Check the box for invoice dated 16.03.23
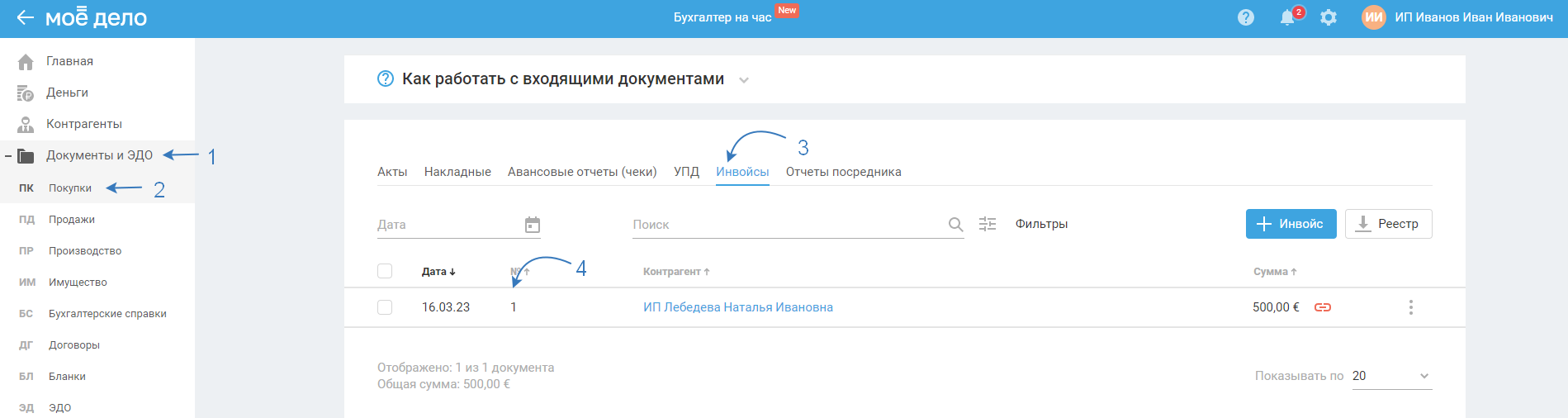This screenshot has width=1568, height=418. click(x=385, y=307)
